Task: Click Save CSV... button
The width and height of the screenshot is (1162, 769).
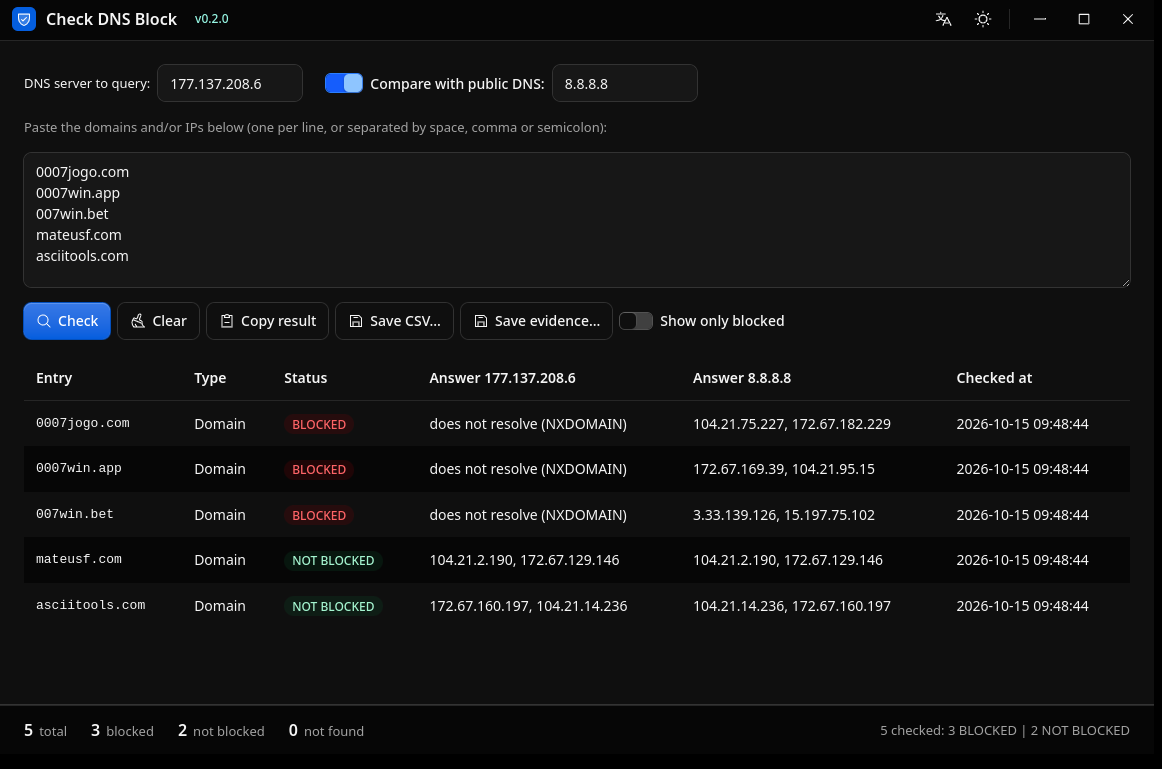Action: 394,321
